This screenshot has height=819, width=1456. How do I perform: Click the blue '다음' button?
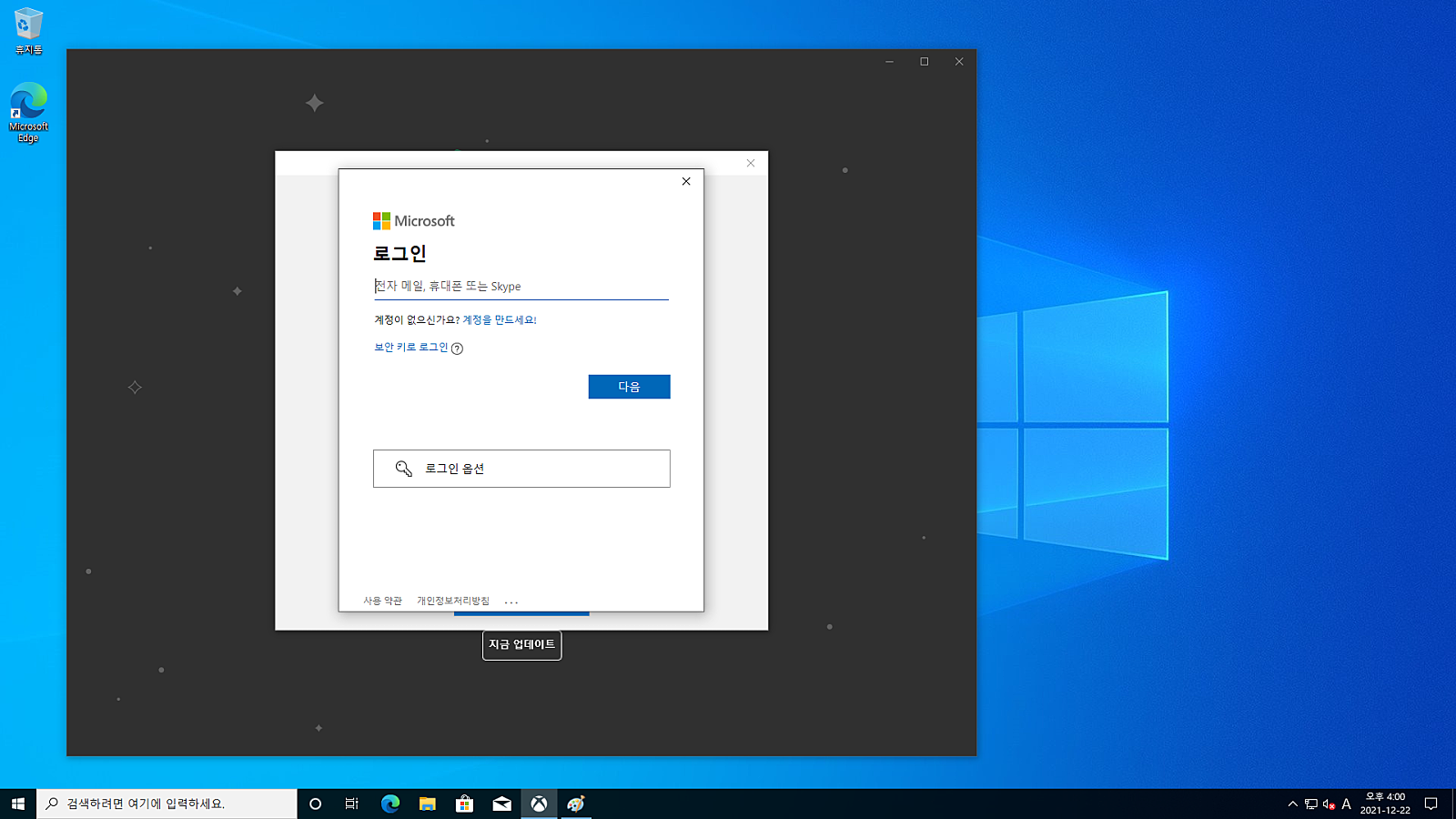pos(629,387)
